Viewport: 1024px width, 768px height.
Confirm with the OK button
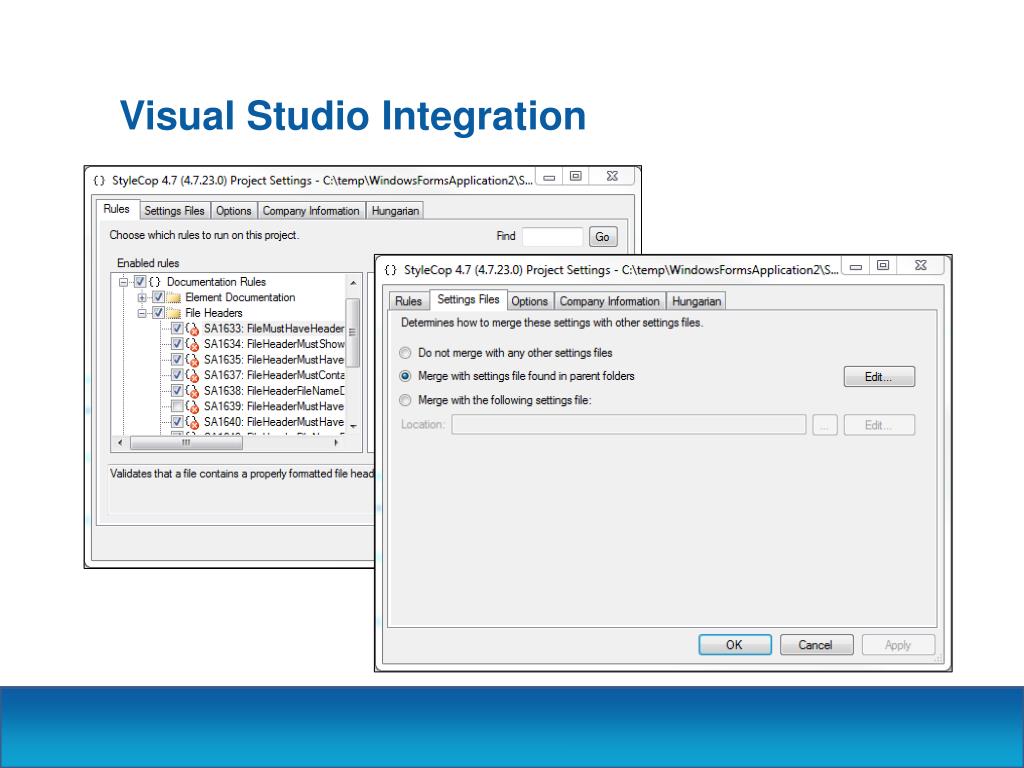click(735, 645)
